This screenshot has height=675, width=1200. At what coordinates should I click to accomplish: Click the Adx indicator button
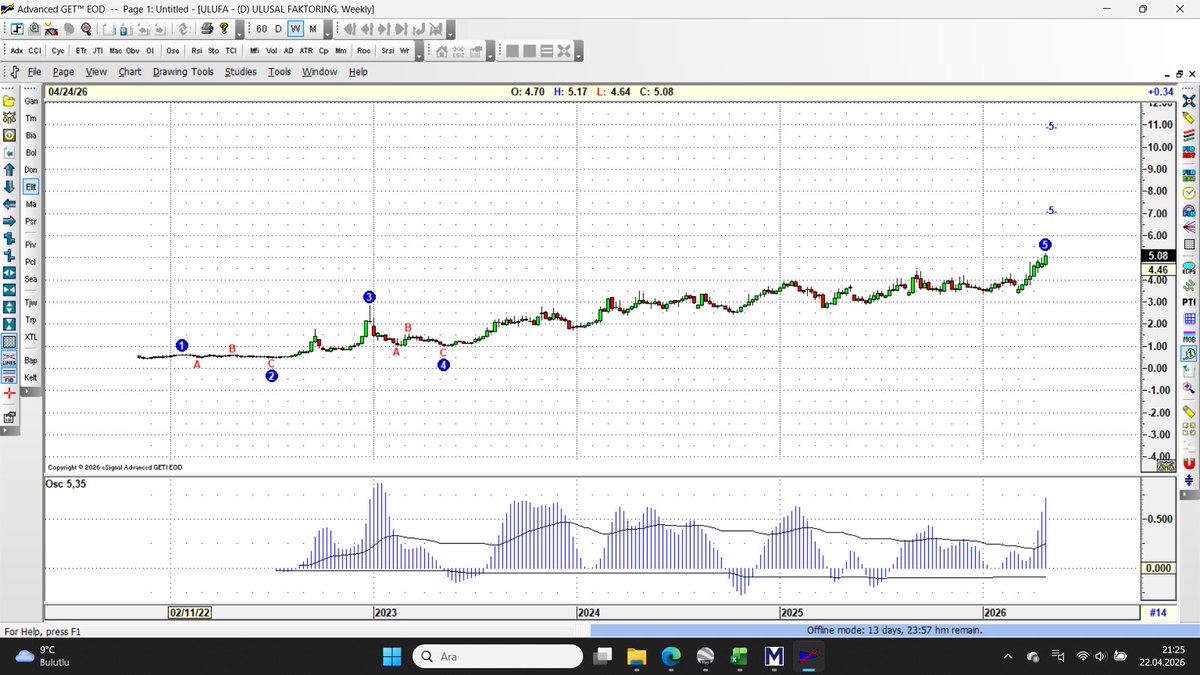point(17,51)
